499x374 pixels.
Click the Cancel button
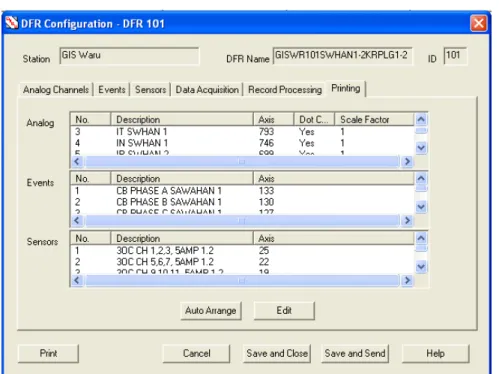196,353
